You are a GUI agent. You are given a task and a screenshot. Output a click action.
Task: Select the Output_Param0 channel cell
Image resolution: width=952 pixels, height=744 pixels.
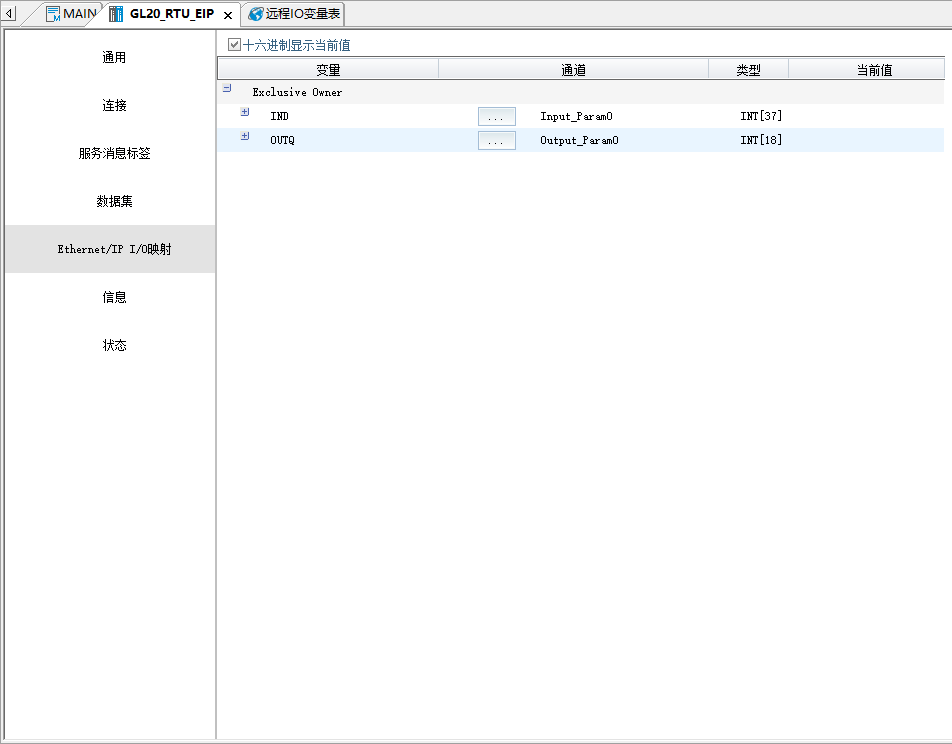[579, 141]
